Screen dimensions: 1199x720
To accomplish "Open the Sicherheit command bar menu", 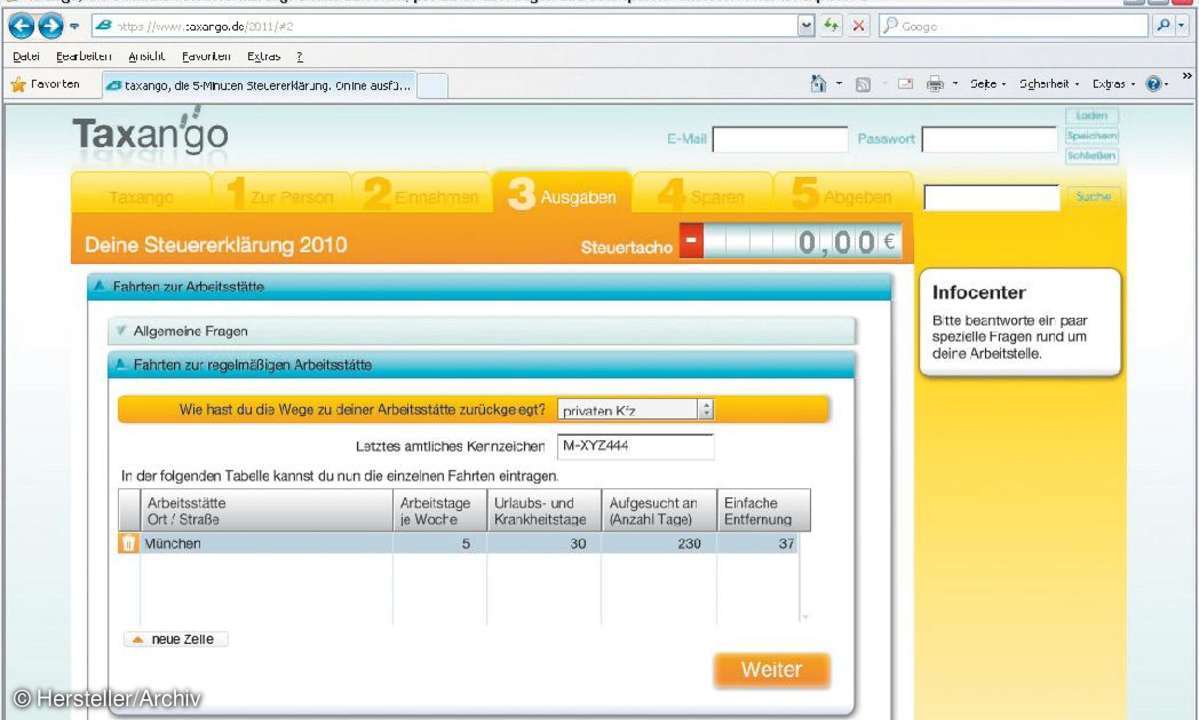I will coord(1048,83).
